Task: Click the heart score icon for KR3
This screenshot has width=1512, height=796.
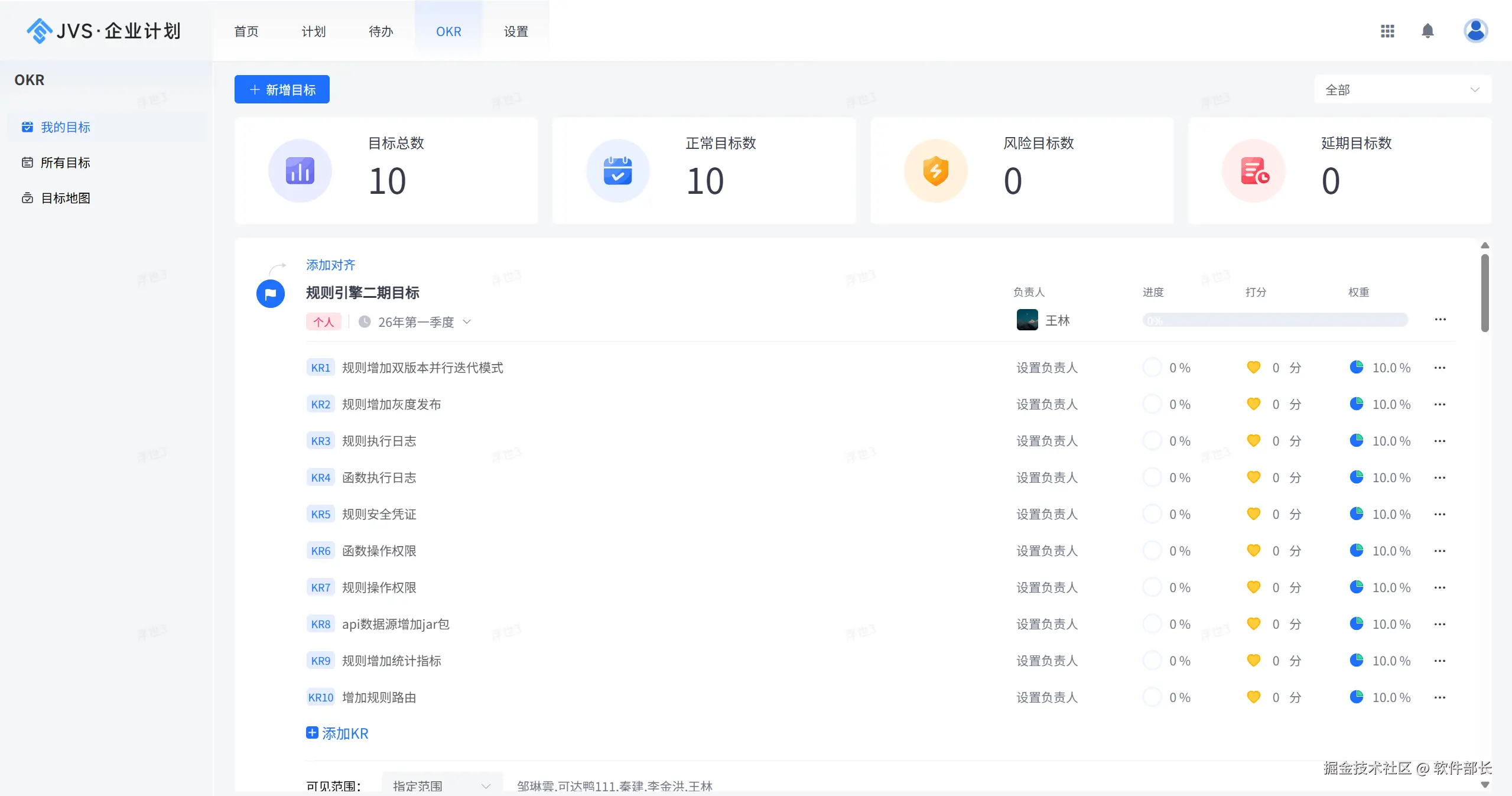Action: click(x=1254, y=441)
